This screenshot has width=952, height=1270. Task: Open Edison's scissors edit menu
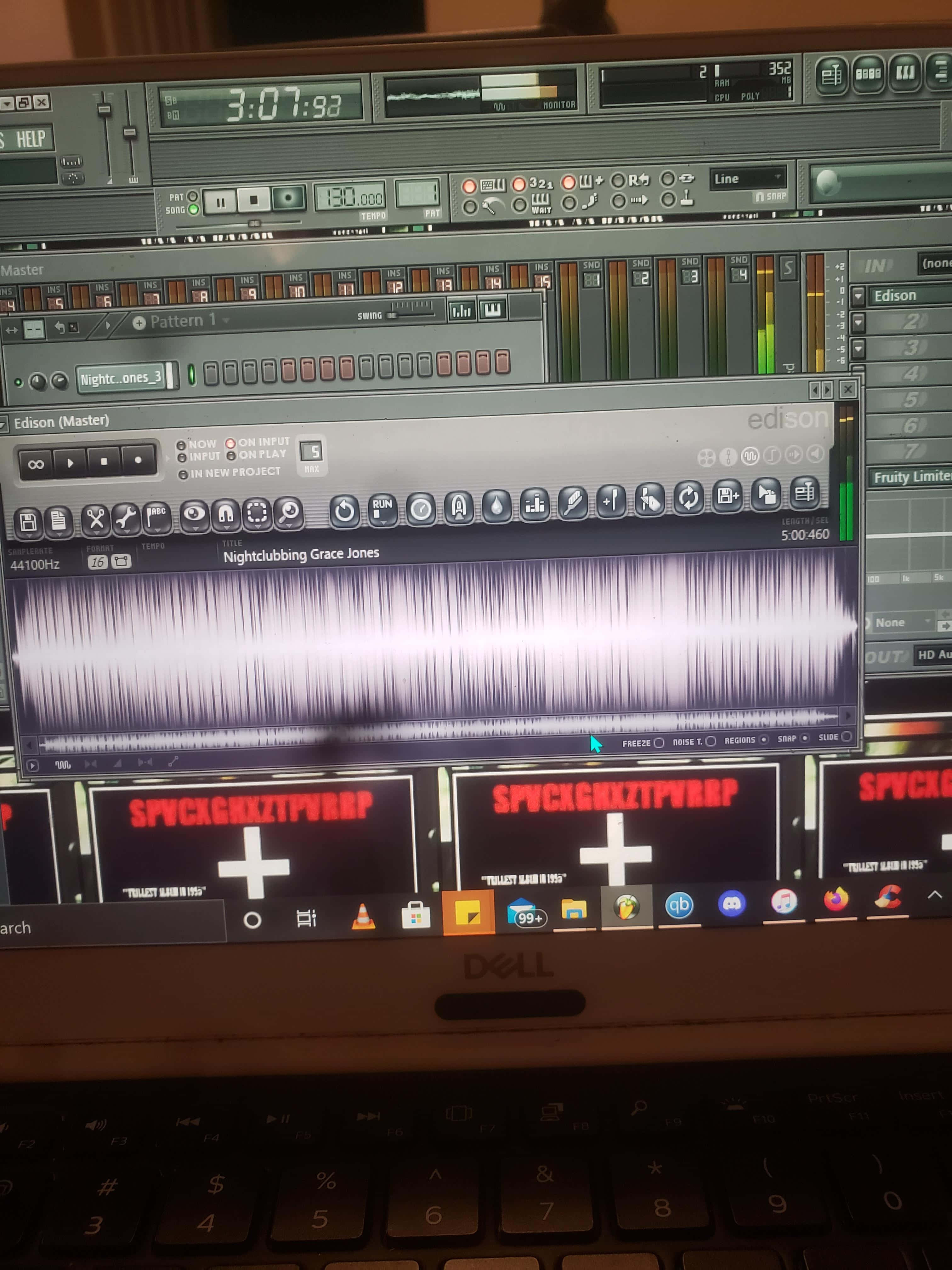click(x=96, y=520)
